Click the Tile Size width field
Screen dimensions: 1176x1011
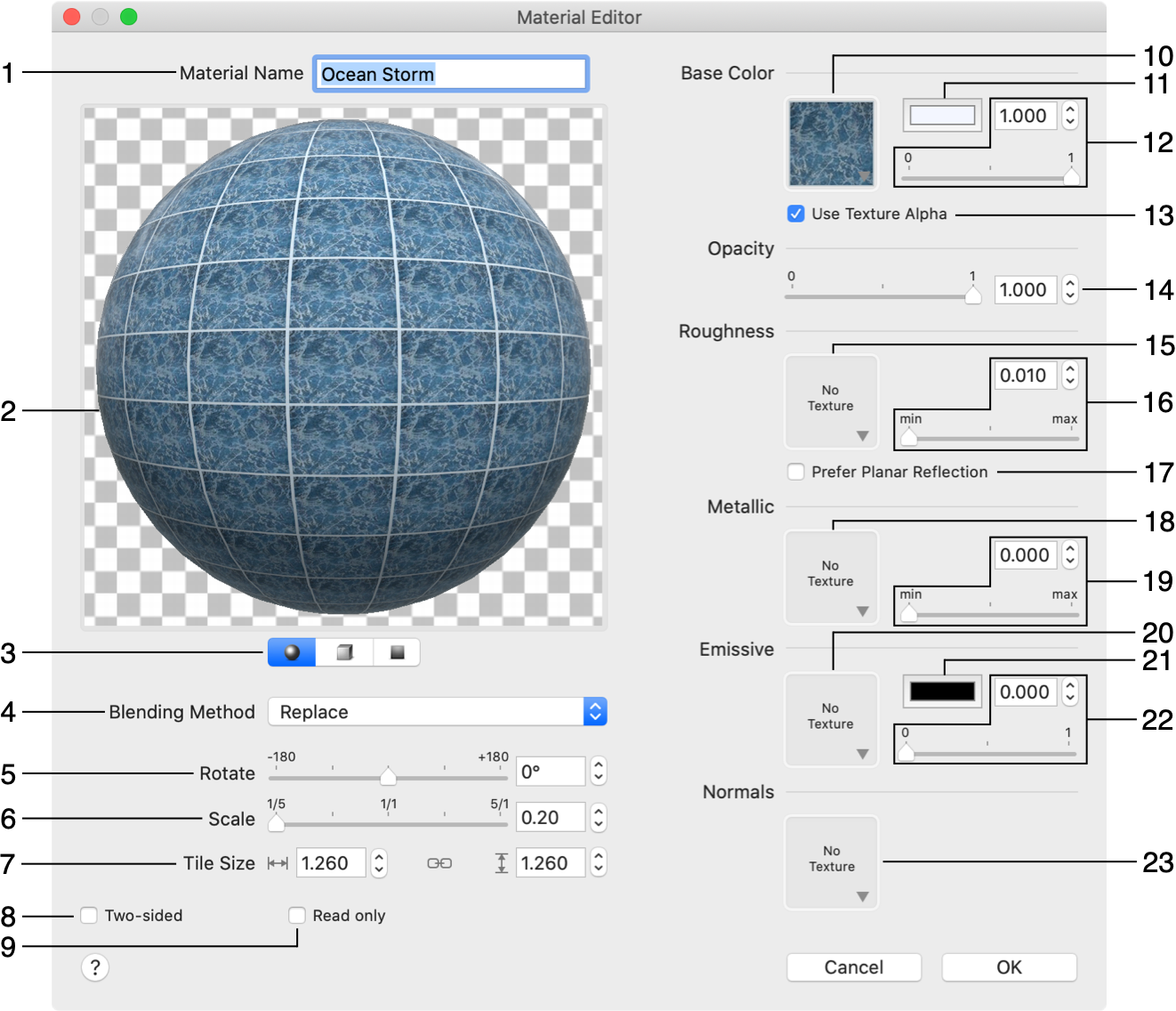coord(331,863)
